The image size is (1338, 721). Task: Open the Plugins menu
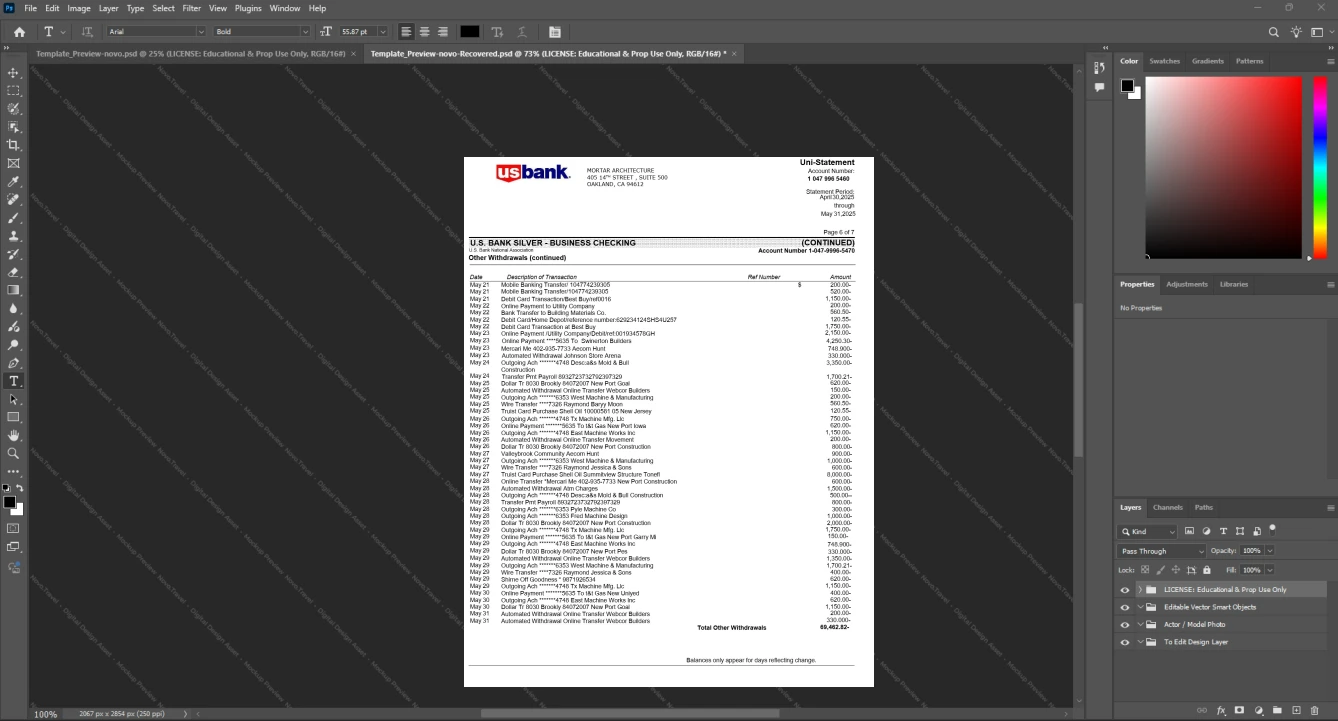point(248,8)
